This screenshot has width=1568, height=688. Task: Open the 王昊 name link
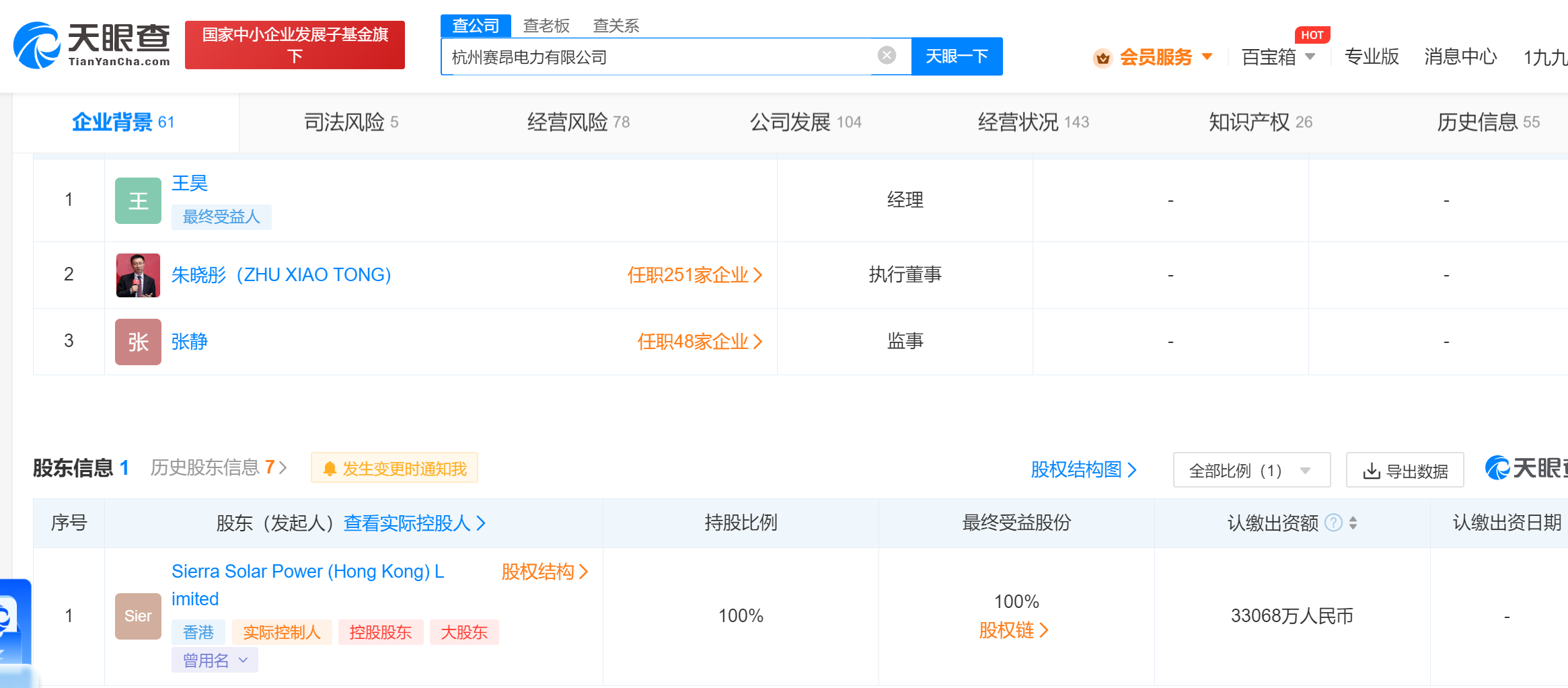(x=190, y=183)
